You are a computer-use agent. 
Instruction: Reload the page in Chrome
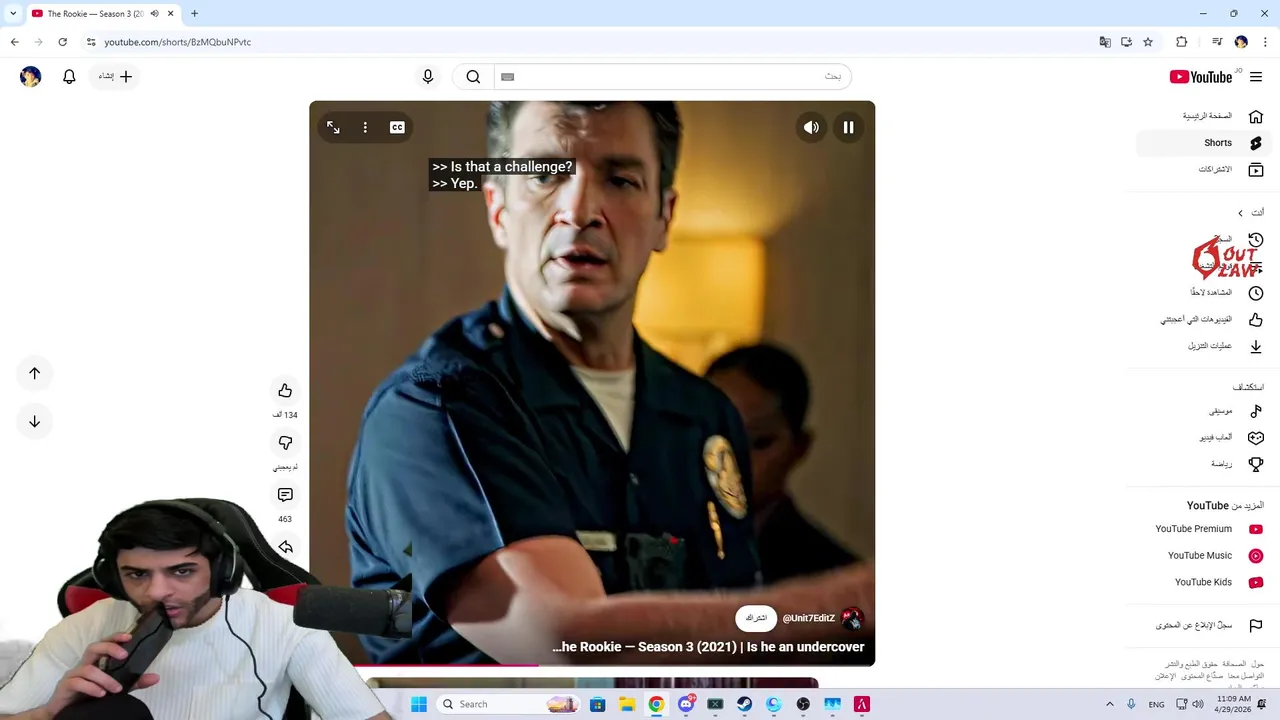[x=62, y=42]
